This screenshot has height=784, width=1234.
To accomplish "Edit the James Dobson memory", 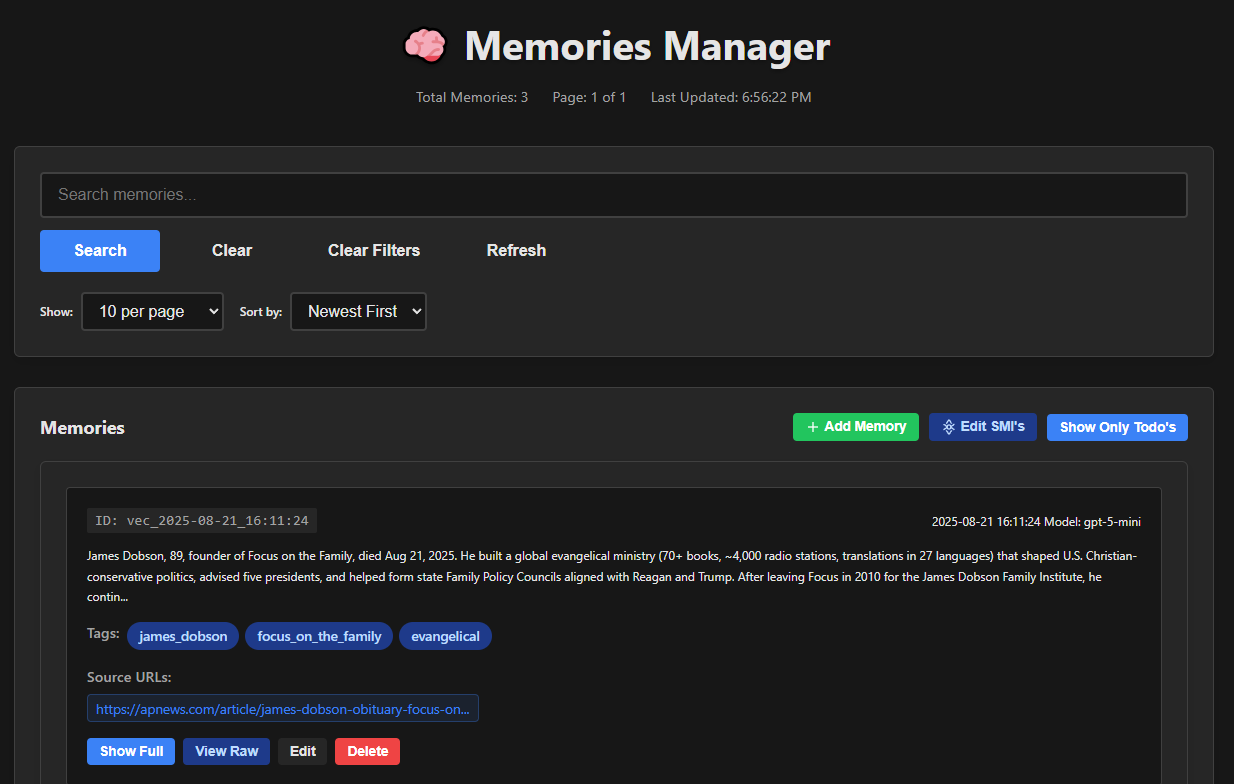I will pos(302,751).
